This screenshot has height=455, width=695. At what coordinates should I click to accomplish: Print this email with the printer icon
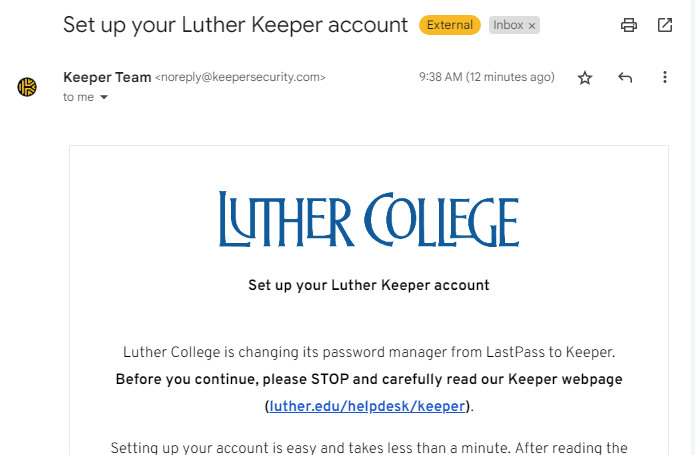click(629, 25)
